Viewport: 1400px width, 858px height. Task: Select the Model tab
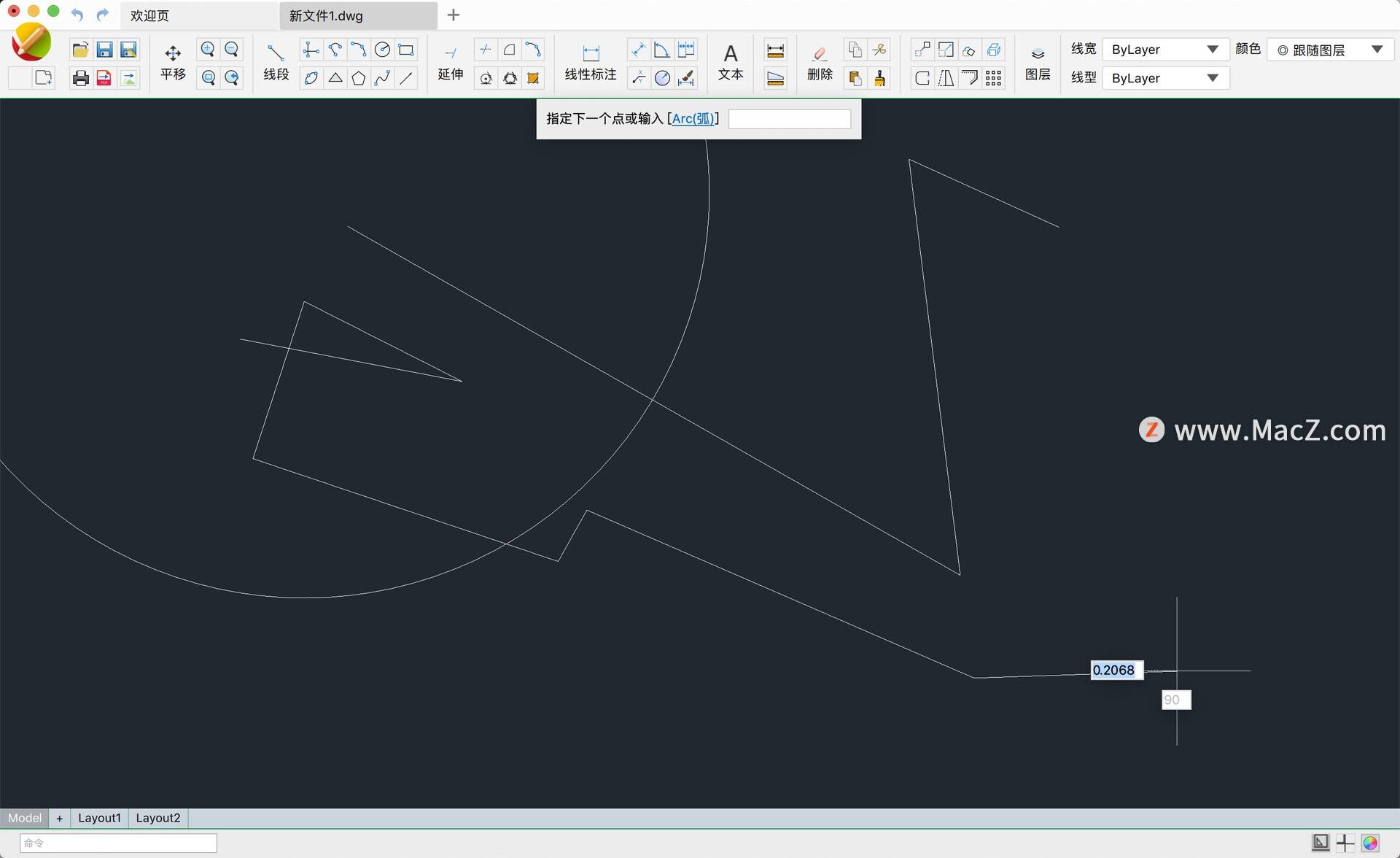[25, 818]
